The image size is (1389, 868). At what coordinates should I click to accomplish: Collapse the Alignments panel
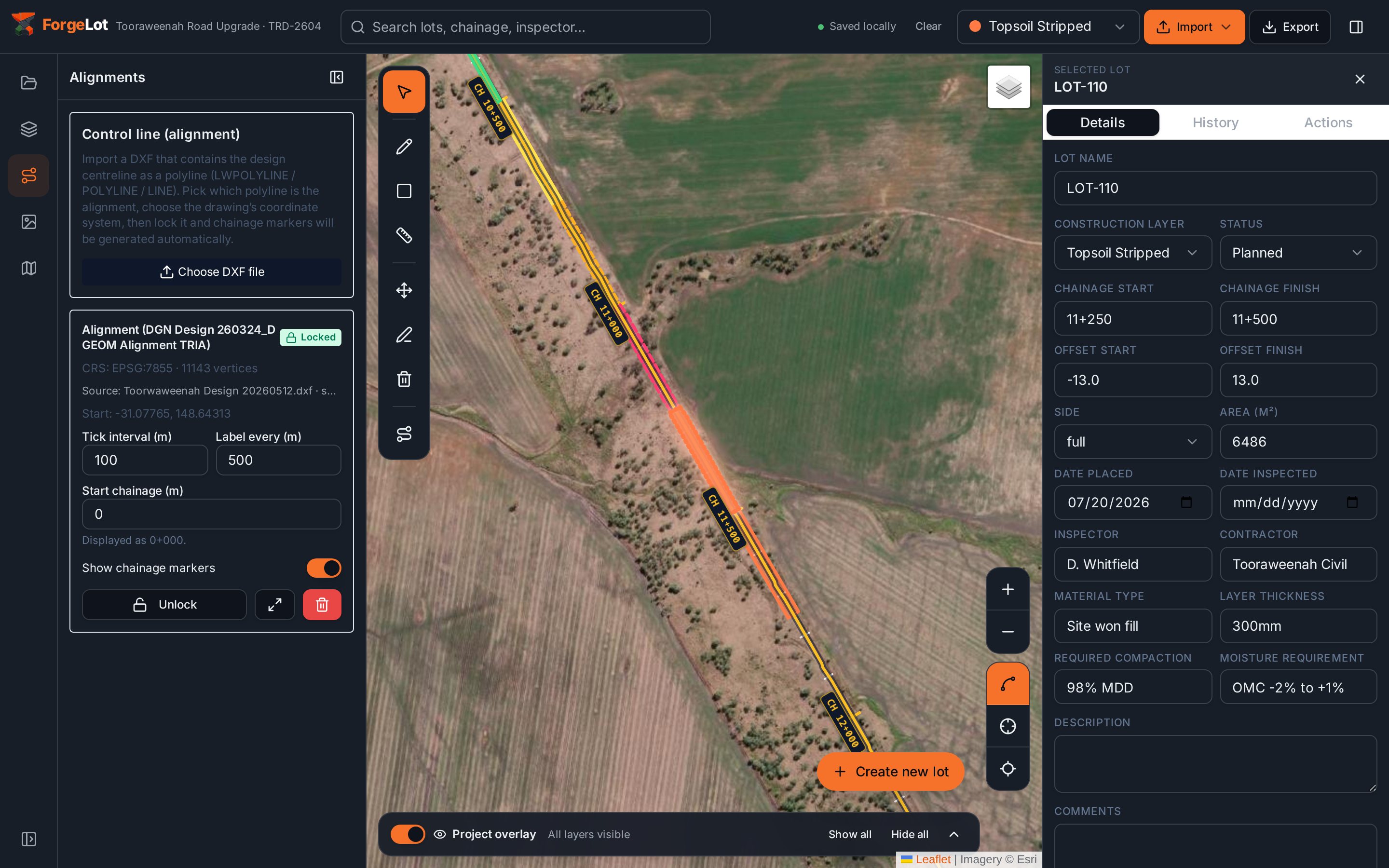(336, 78)
